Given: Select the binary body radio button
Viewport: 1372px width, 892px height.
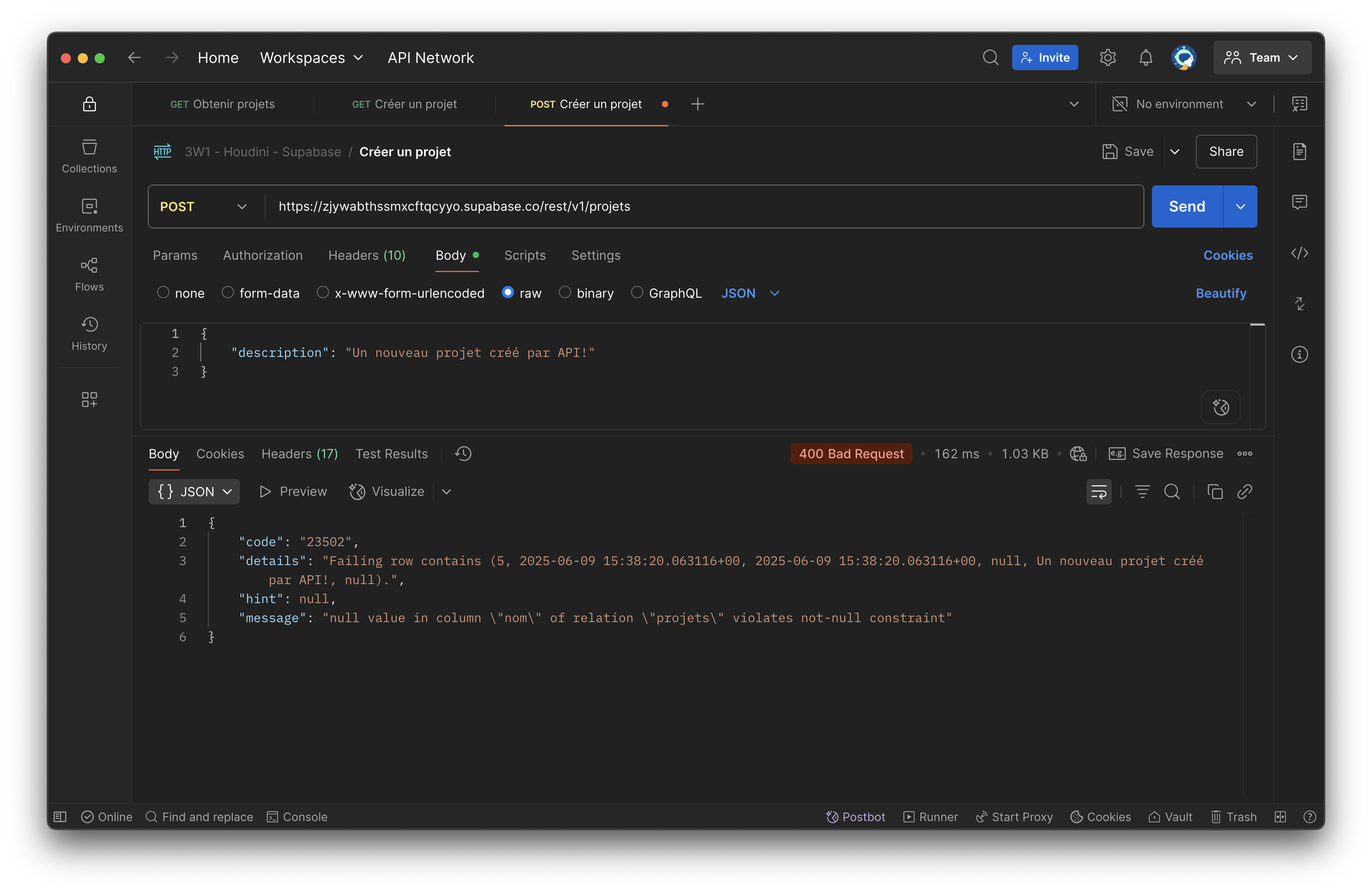Looking at the screenshot, I should pos(565,293).
